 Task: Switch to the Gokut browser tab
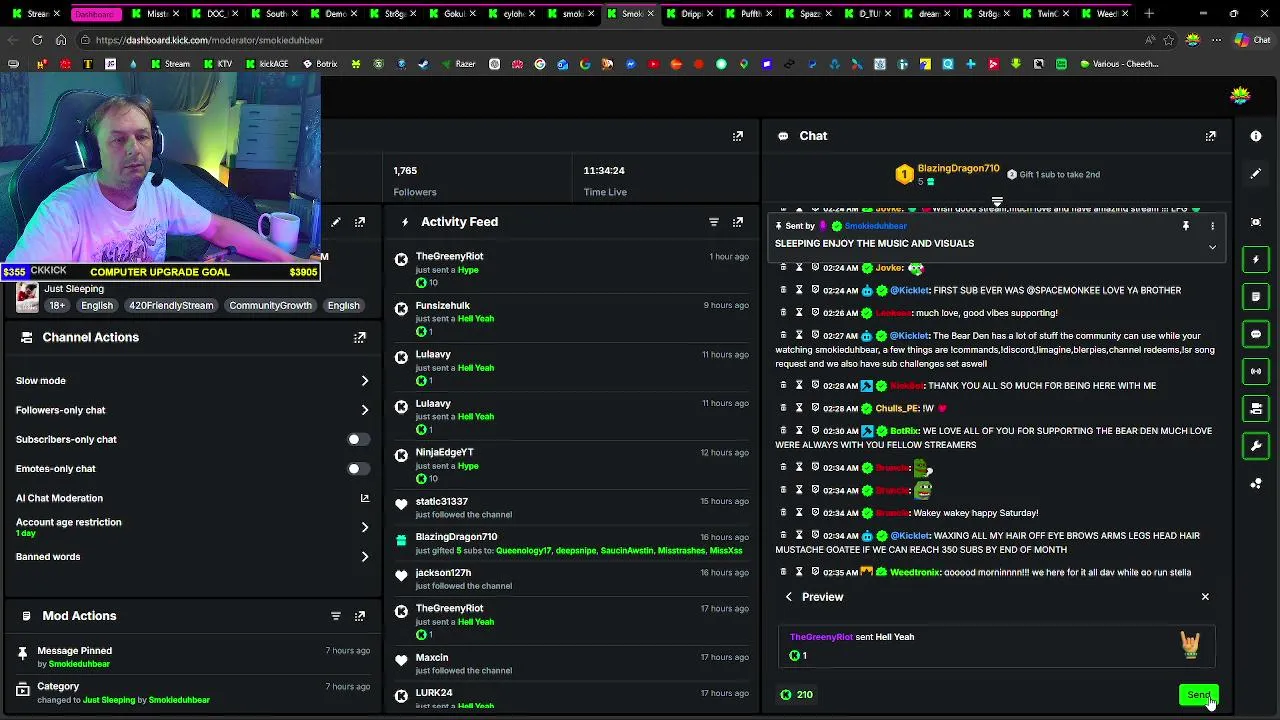coord(453,14)
